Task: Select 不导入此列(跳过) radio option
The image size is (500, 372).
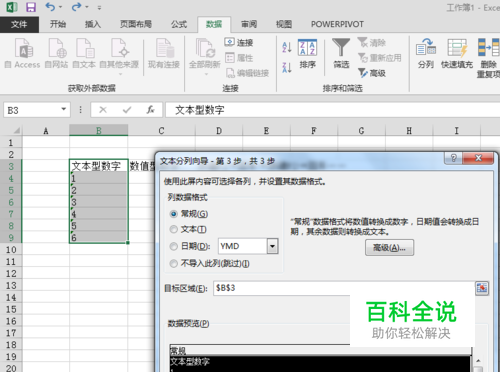Action: click(x=174, y=264)
